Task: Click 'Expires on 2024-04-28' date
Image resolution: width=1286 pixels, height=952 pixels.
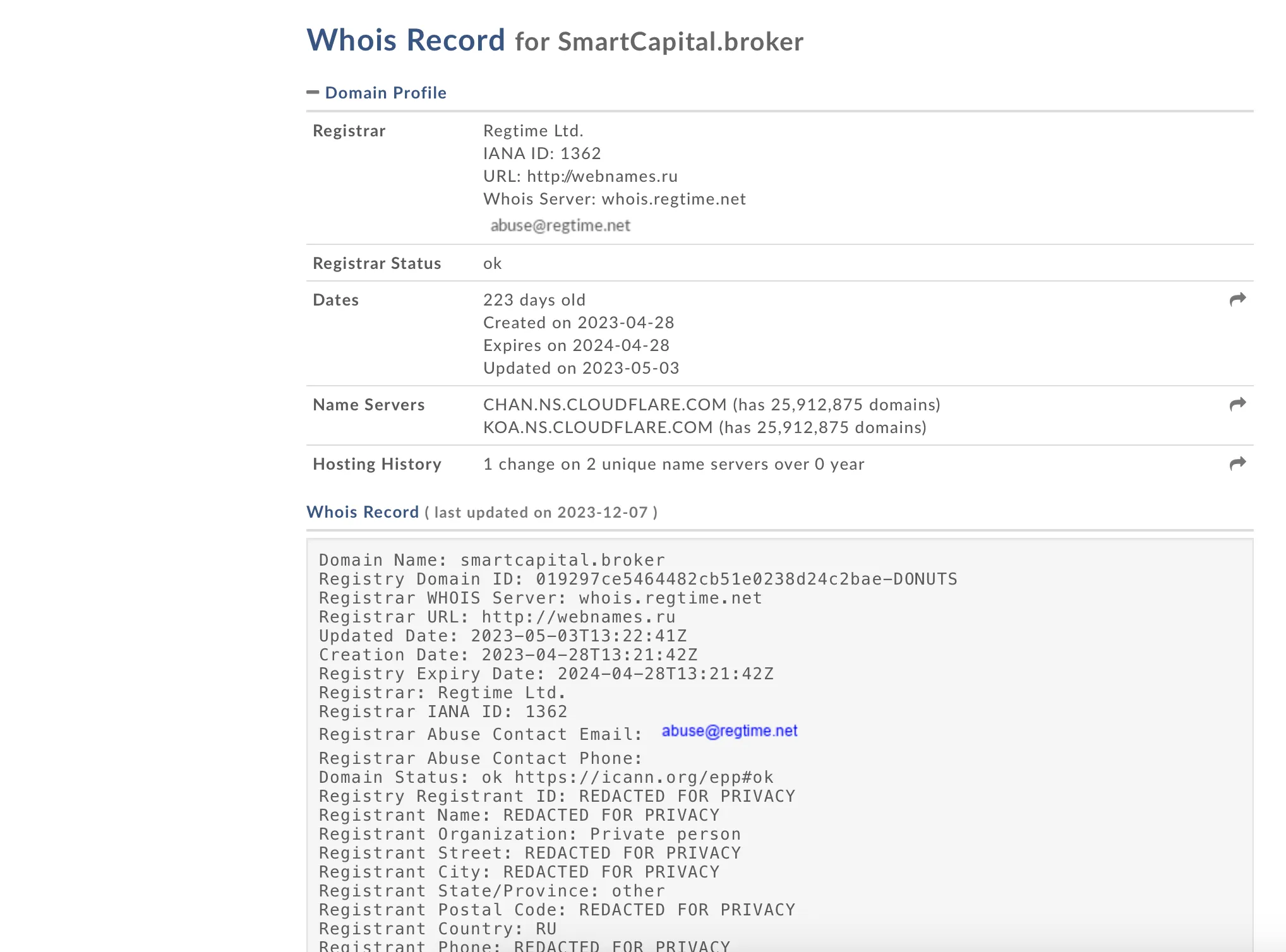Action: pos(576,345)
